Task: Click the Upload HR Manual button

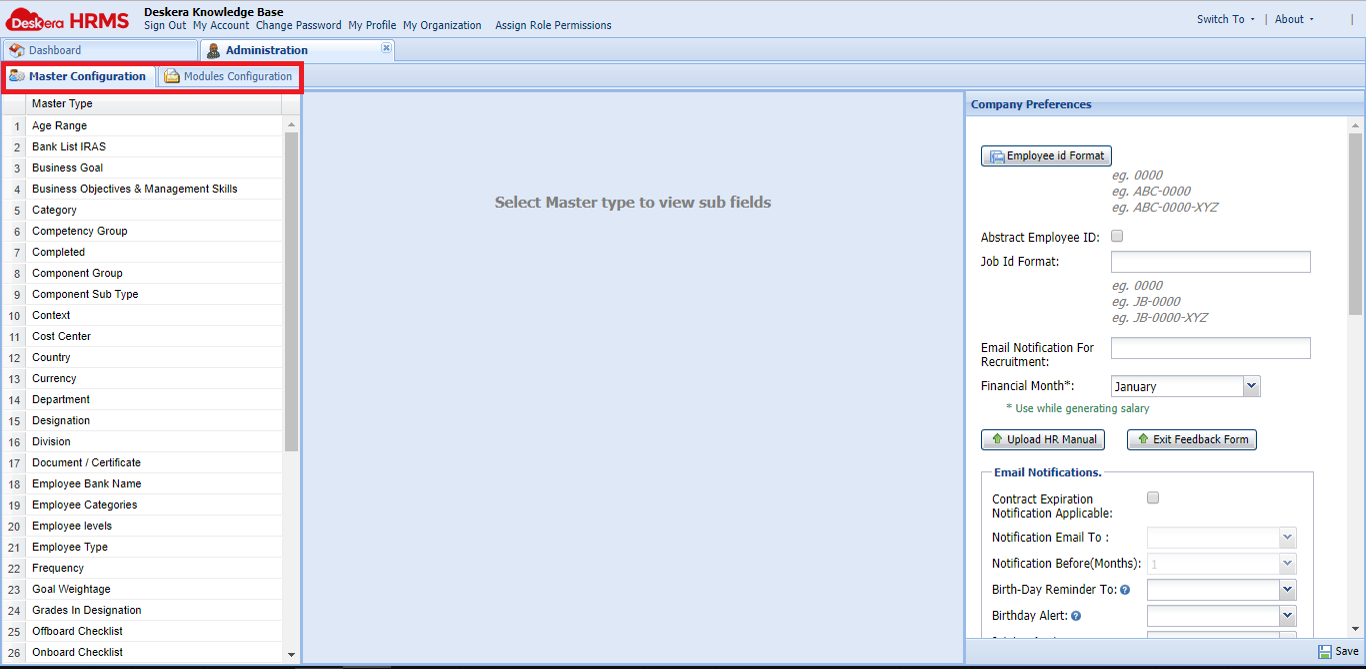Action: point(1043,439)
